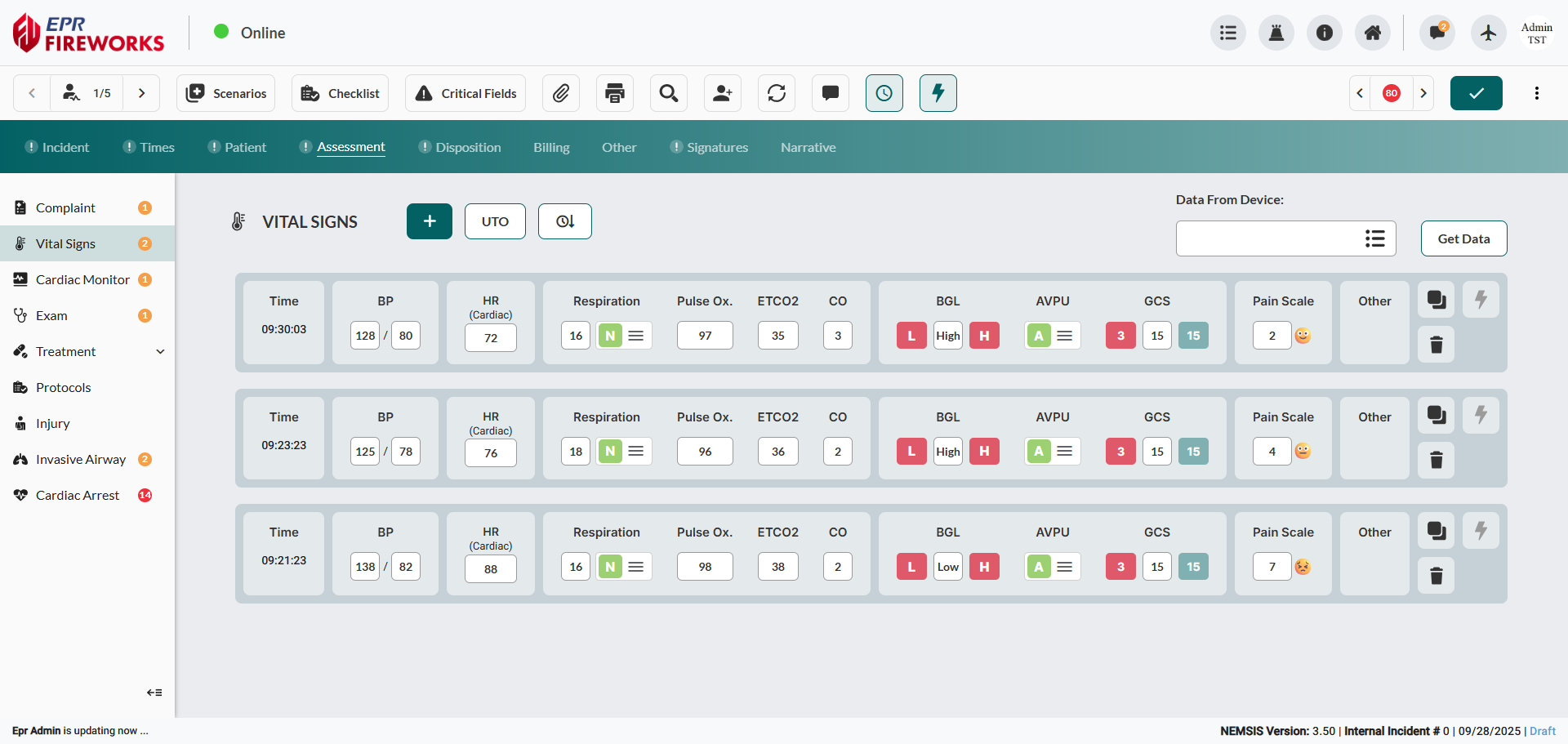Click the Pulse Ox. field showing 98

point(705,567)
